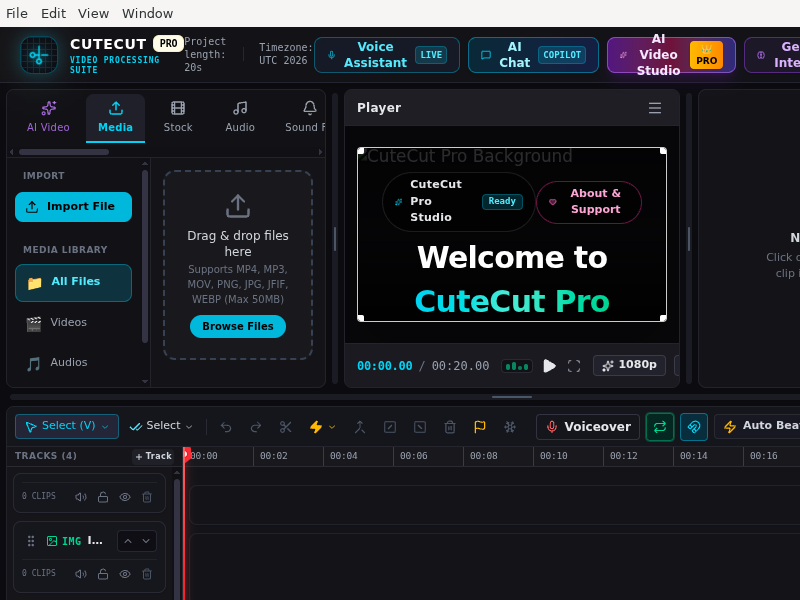Open the Edit menu
This screenshot has width=800, height=600.
(x=54, y=13)
